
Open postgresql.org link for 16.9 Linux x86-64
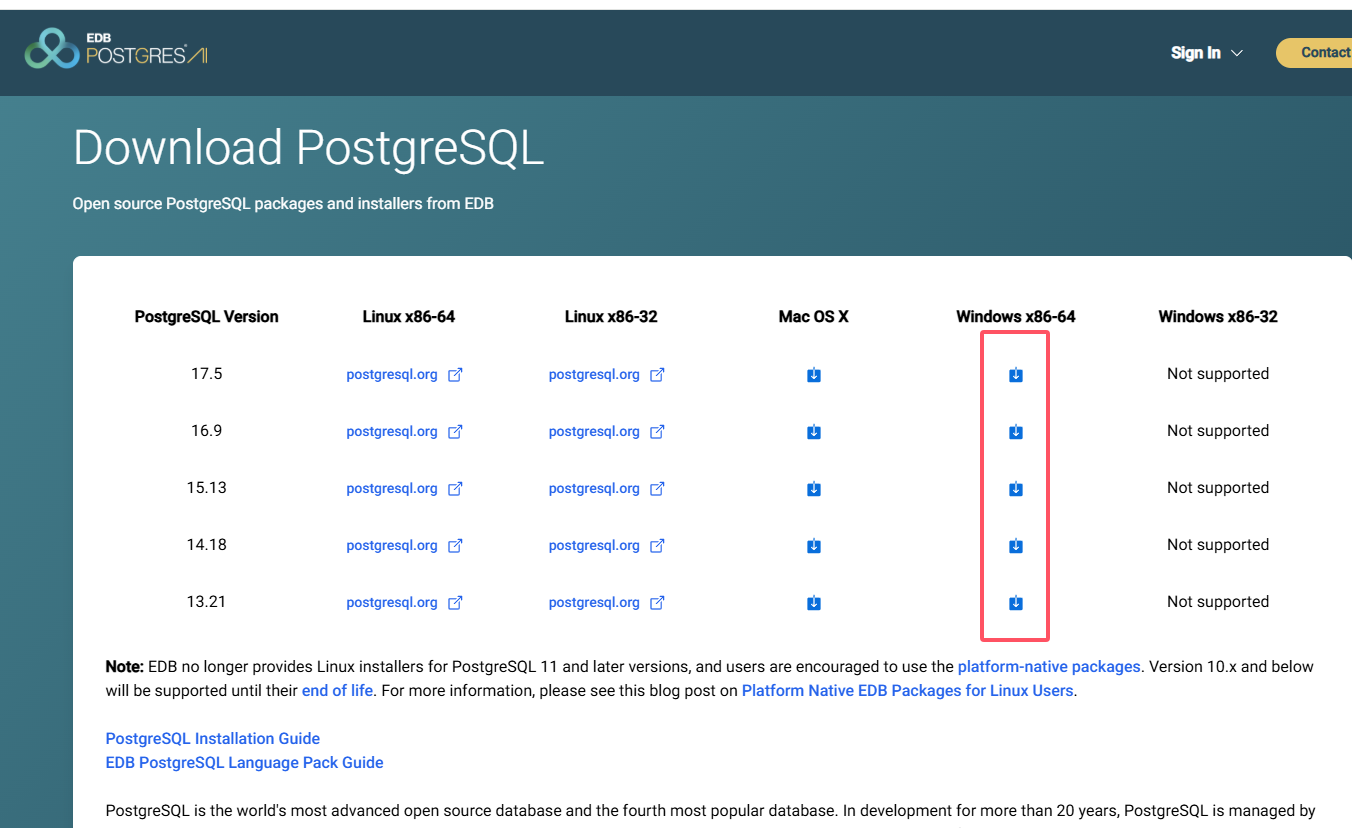point(392,432)
